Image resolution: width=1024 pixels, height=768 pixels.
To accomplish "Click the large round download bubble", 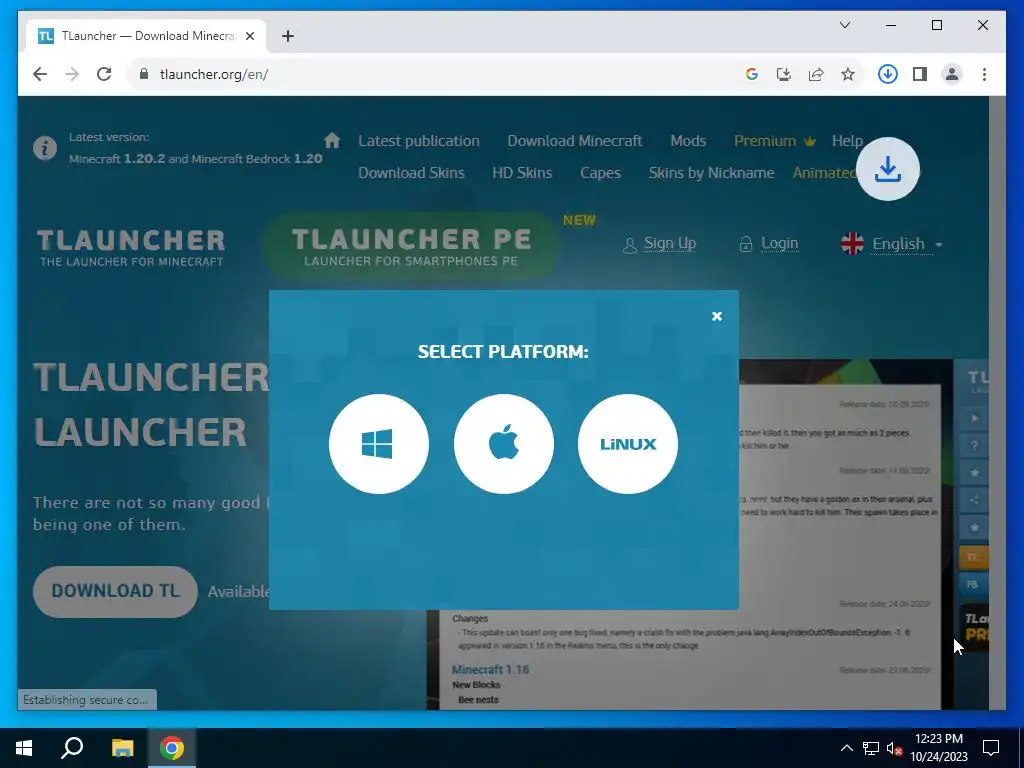I will tap(888, 169).
